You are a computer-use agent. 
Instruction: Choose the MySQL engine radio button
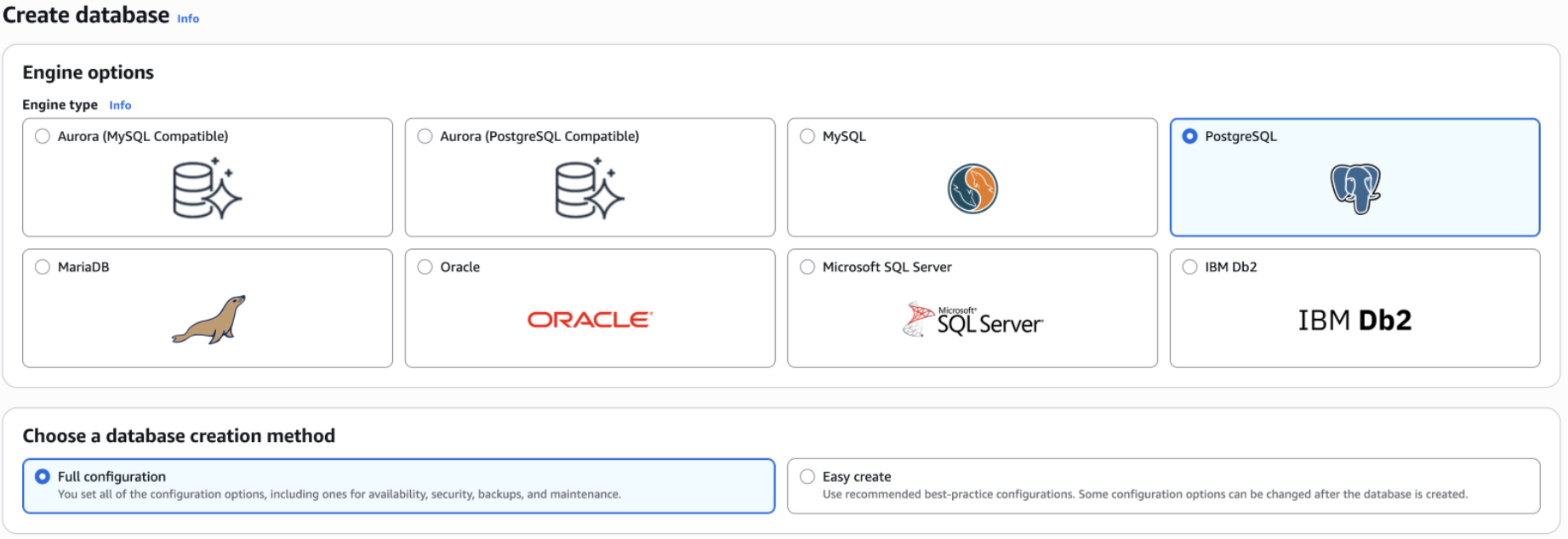point(807,136)
